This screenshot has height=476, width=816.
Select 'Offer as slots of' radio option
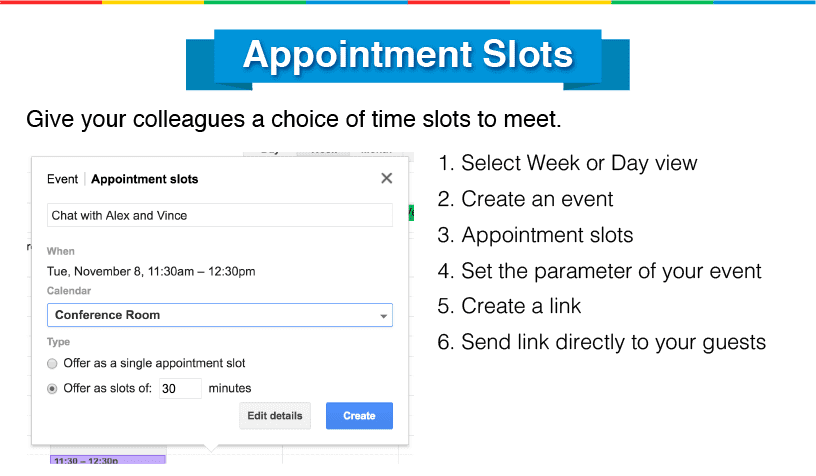point(52,389)
